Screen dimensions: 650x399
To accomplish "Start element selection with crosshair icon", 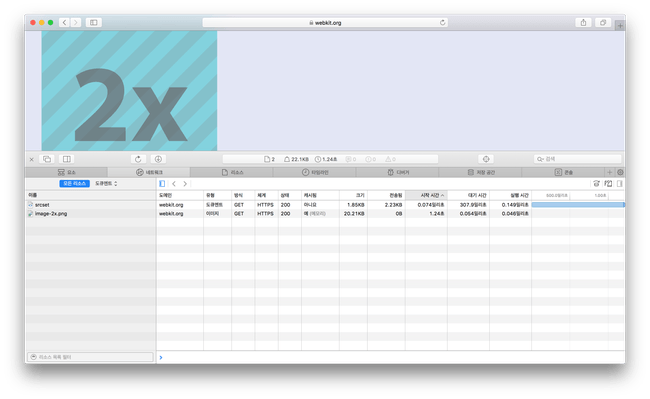I will click(x=486, y=159).
